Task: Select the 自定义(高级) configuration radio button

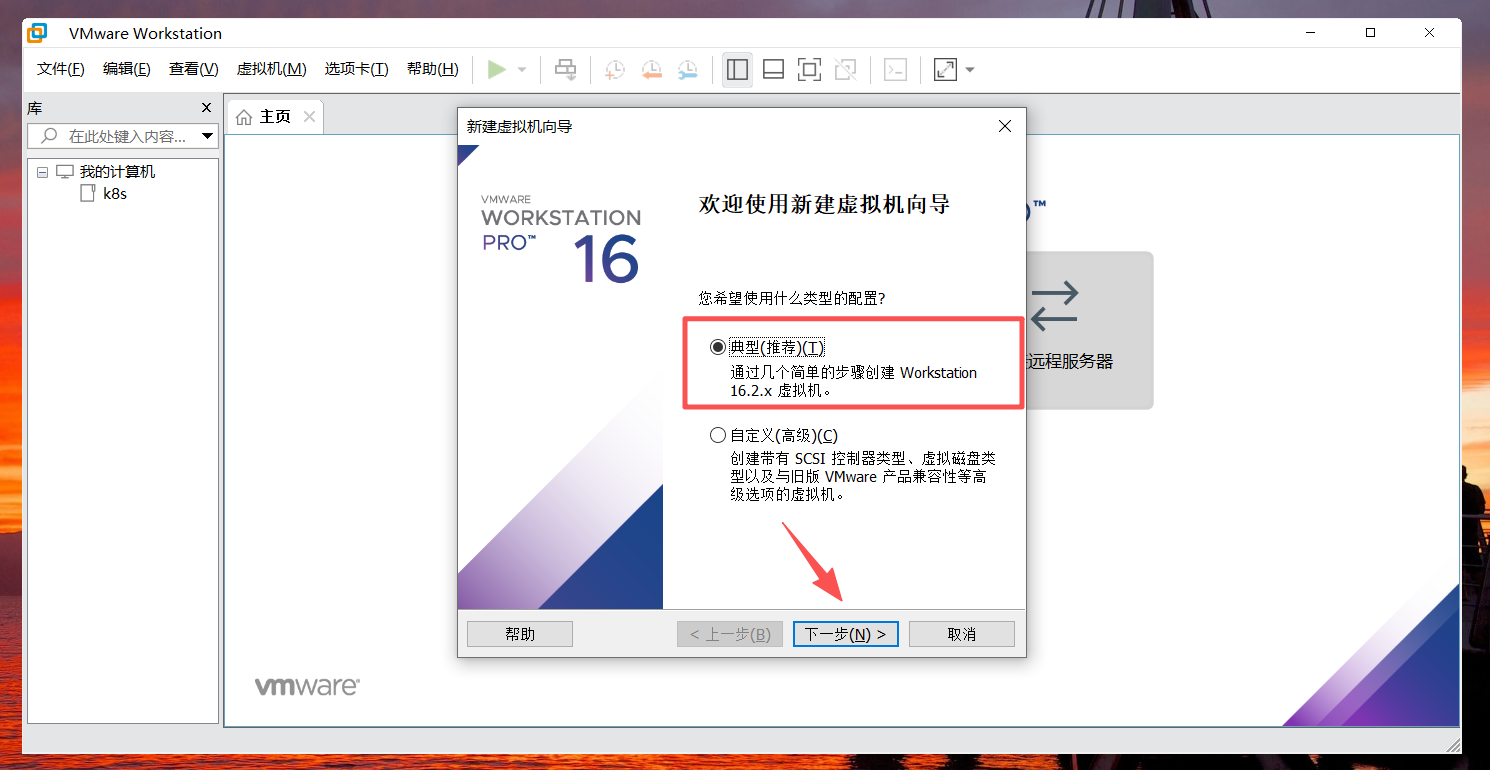Action: point(717,435)
